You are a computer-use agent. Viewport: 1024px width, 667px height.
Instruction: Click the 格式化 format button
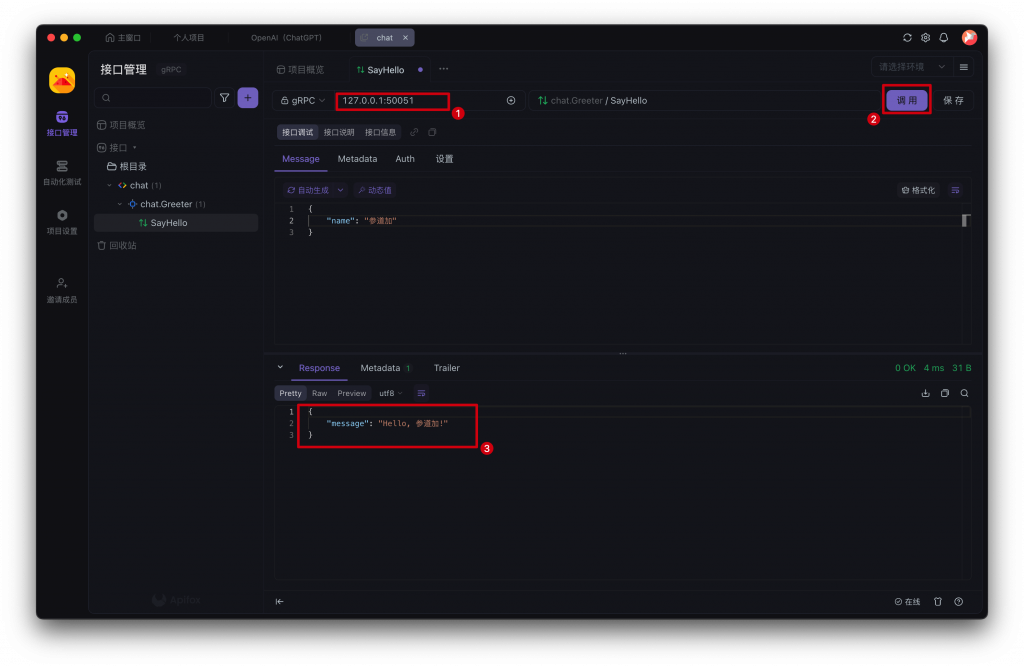(918, 190)
